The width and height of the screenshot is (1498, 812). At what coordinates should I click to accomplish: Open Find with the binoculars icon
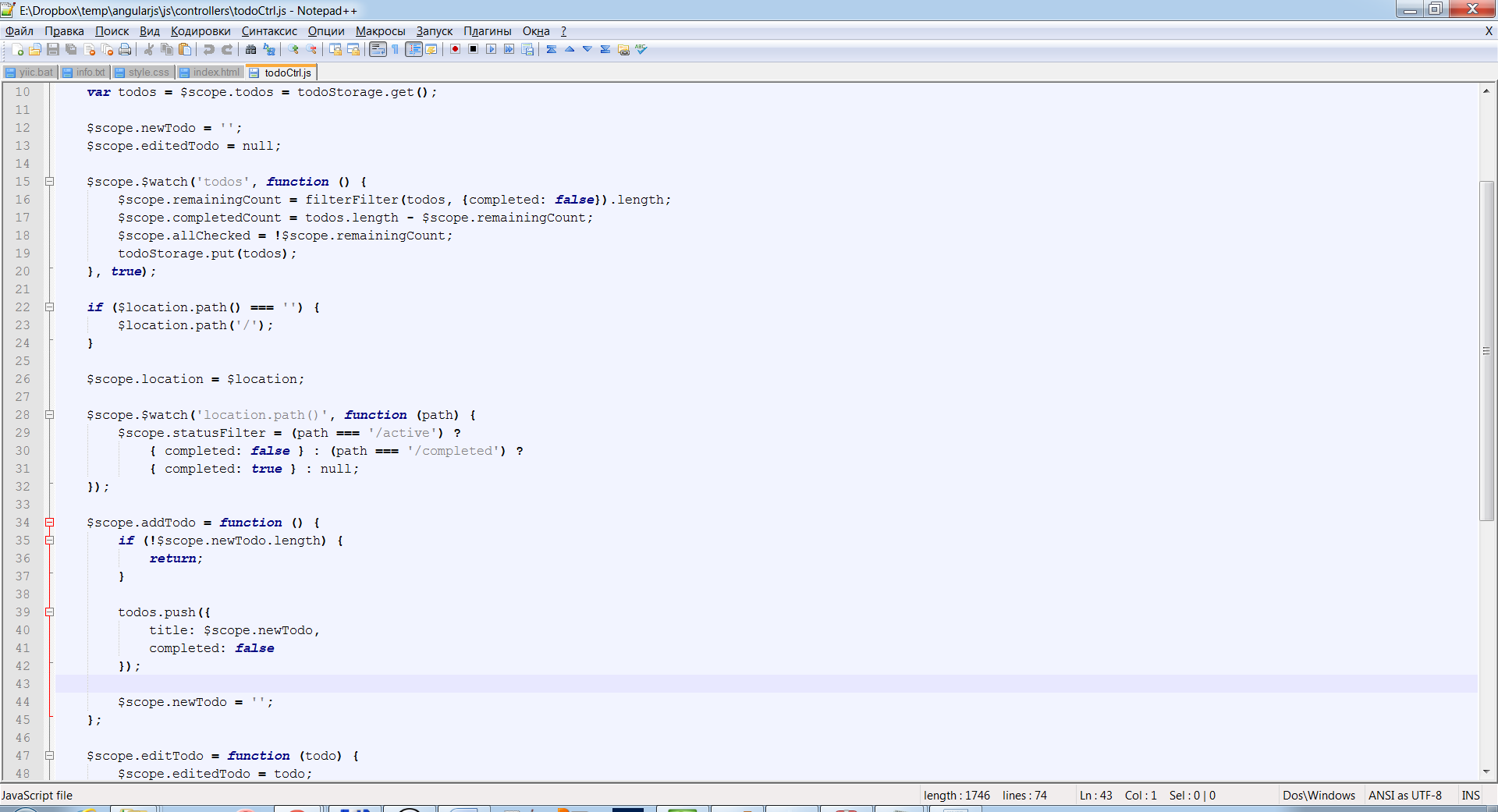[250, 49]
